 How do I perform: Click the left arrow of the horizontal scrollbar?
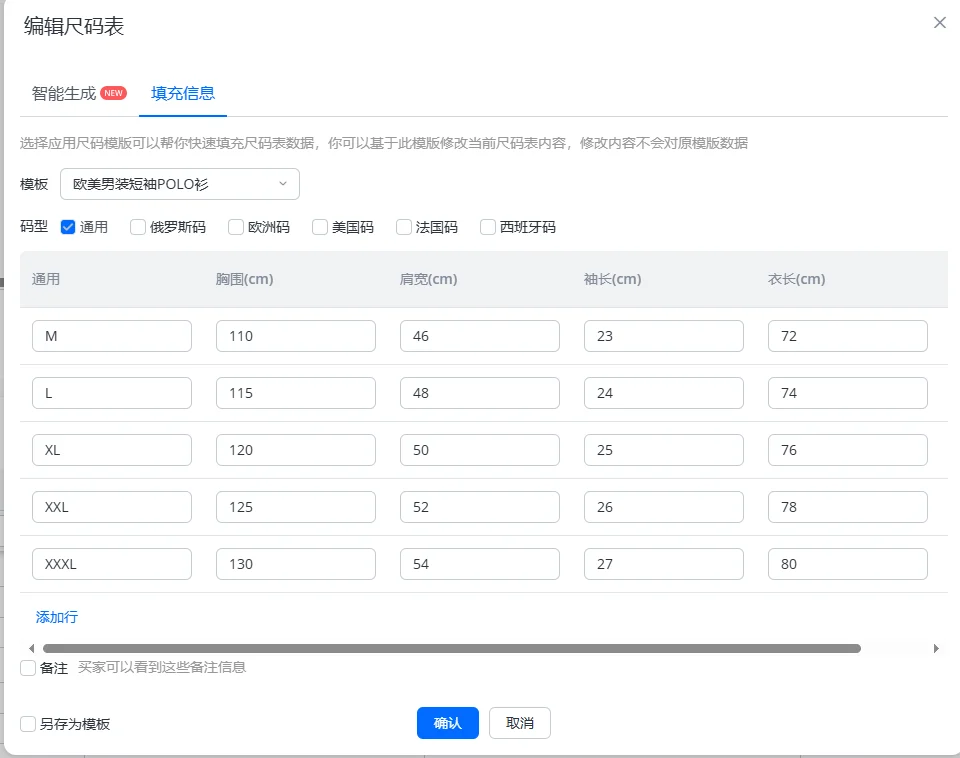pos(32,648)
